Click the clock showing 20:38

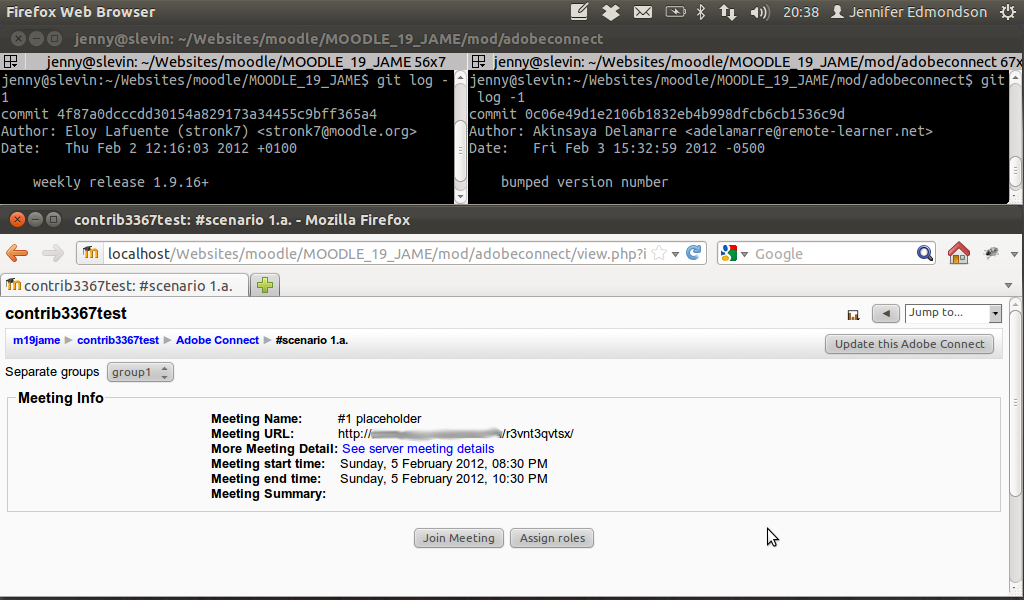click(801, 12)
